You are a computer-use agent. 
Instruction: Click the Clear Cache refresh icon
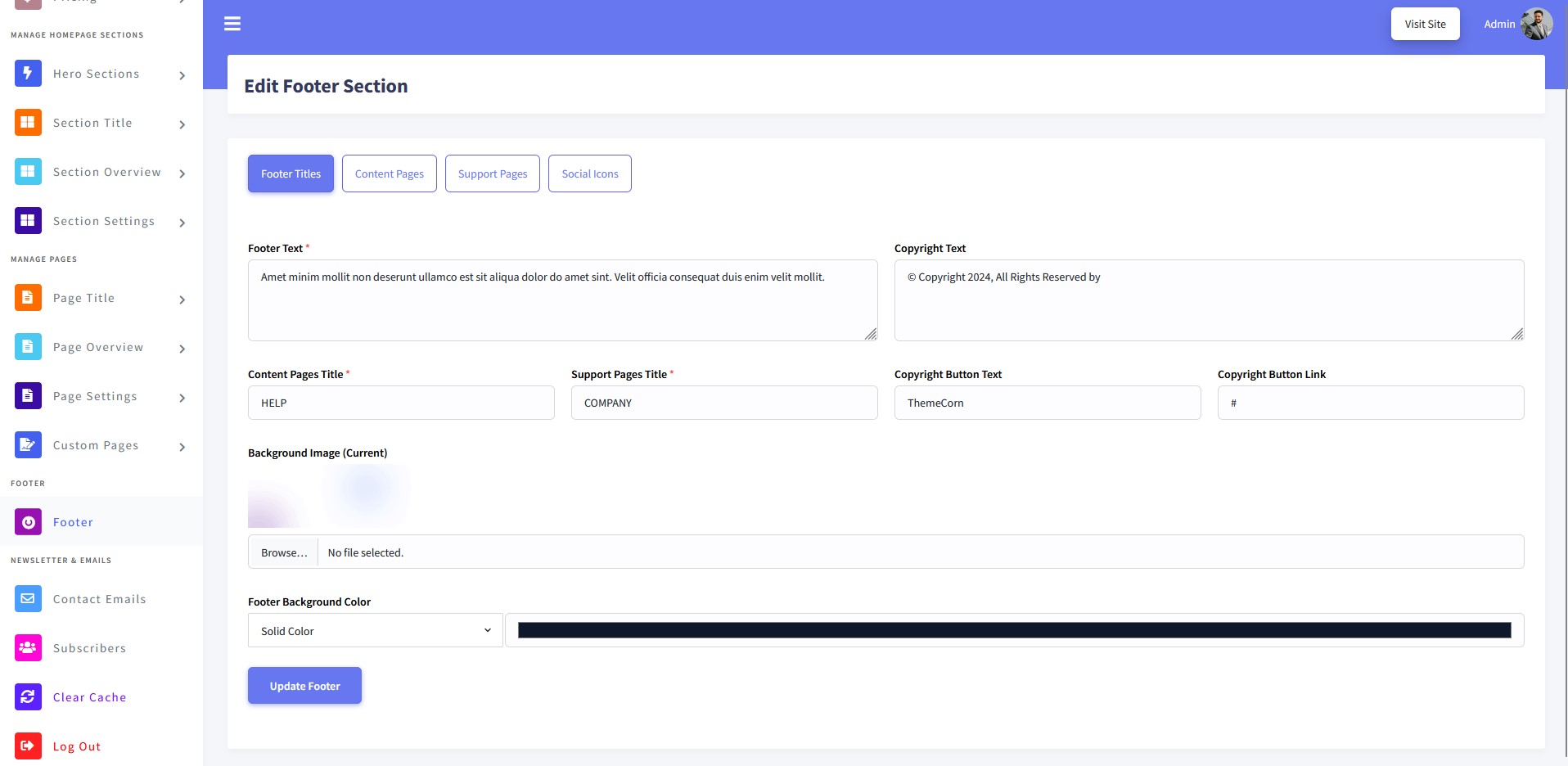click(x=28, y=697)
